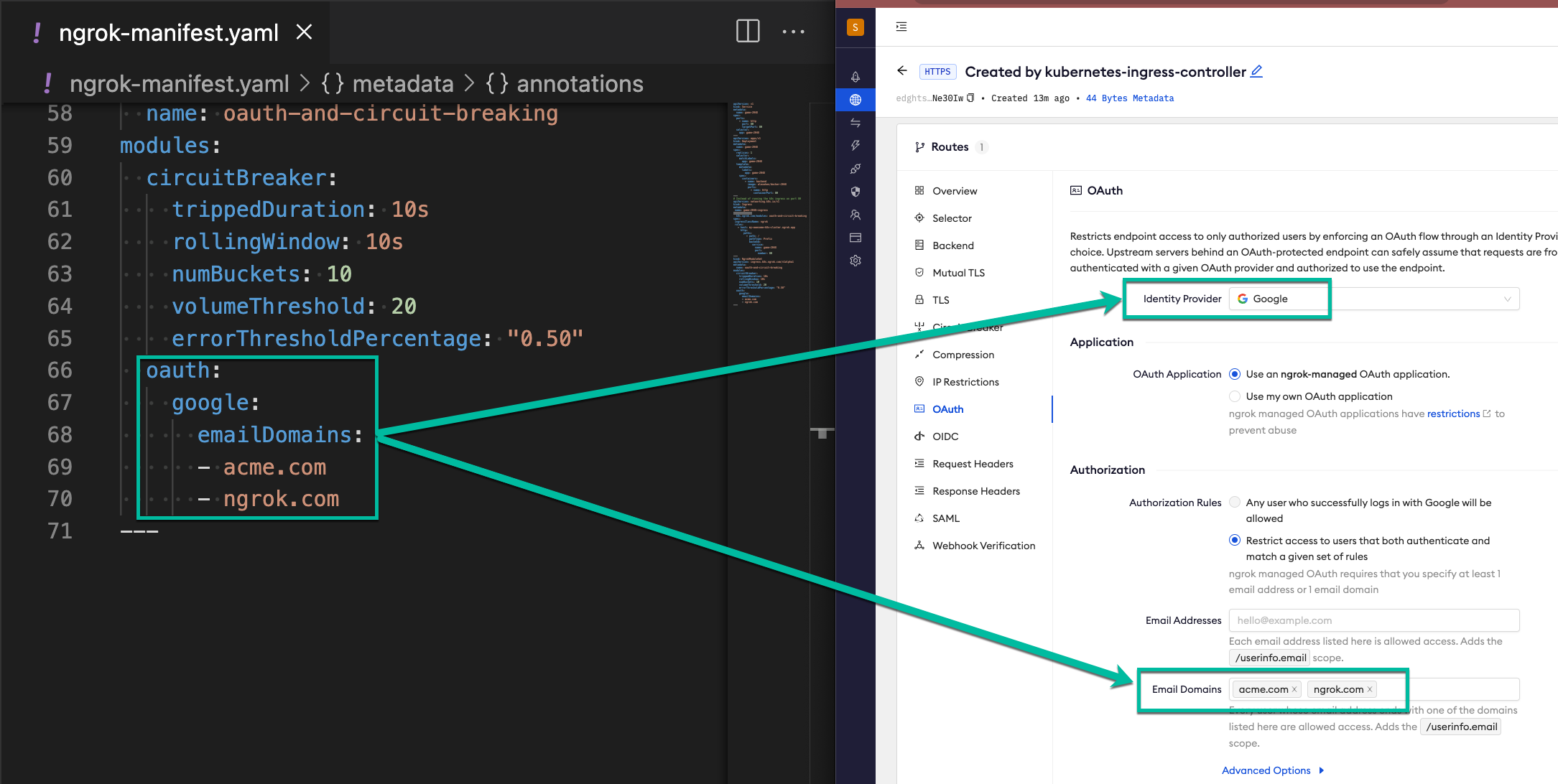Split the editor with the split icon

coord(748,31)
